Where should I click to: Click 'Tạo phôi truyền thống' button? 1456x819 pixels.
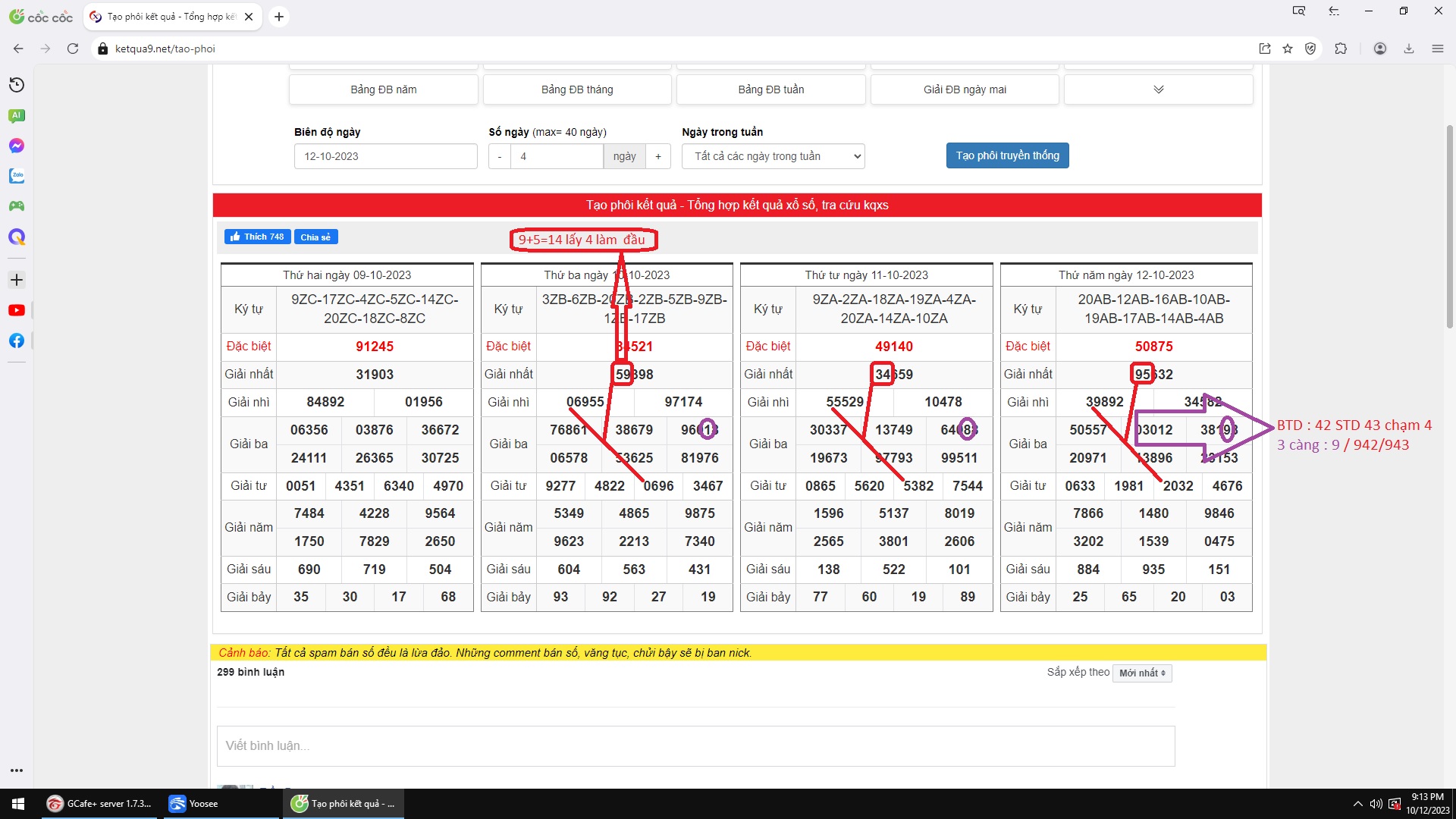[1007, 155]
